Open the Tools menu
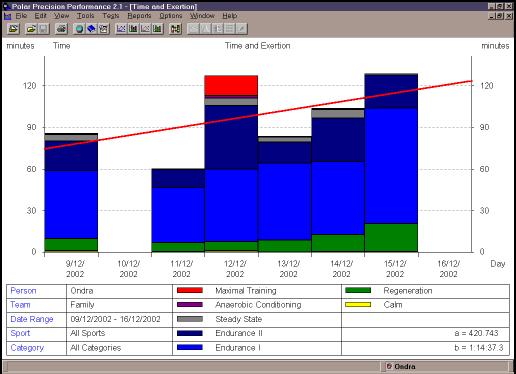Viewport: 516px width, 374px height. click(85, 16)
